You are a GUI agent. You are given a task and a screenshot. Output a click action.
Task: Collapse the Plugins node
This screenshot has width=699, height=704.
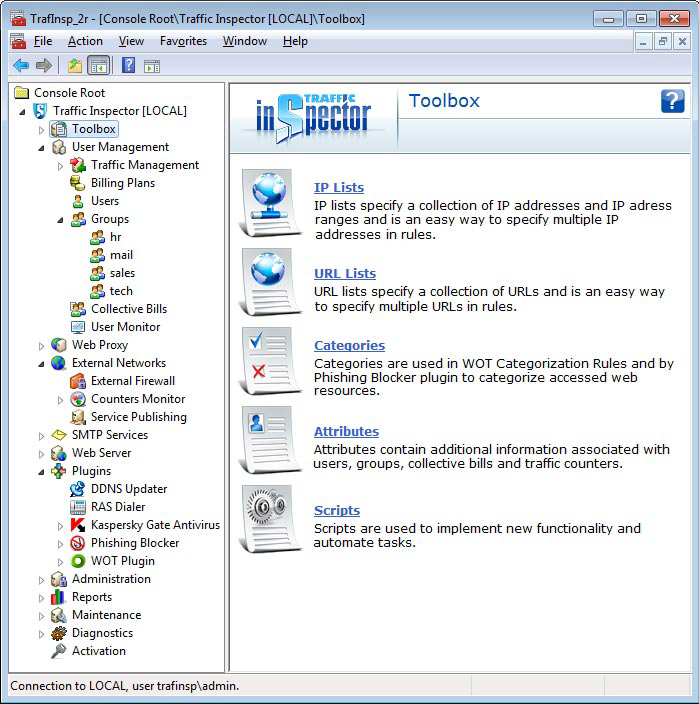(41, 472)
